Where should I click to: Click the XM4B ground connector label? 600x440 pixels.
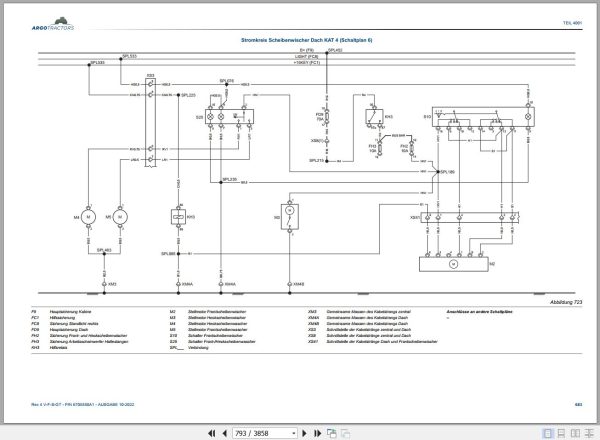point(299,284)
